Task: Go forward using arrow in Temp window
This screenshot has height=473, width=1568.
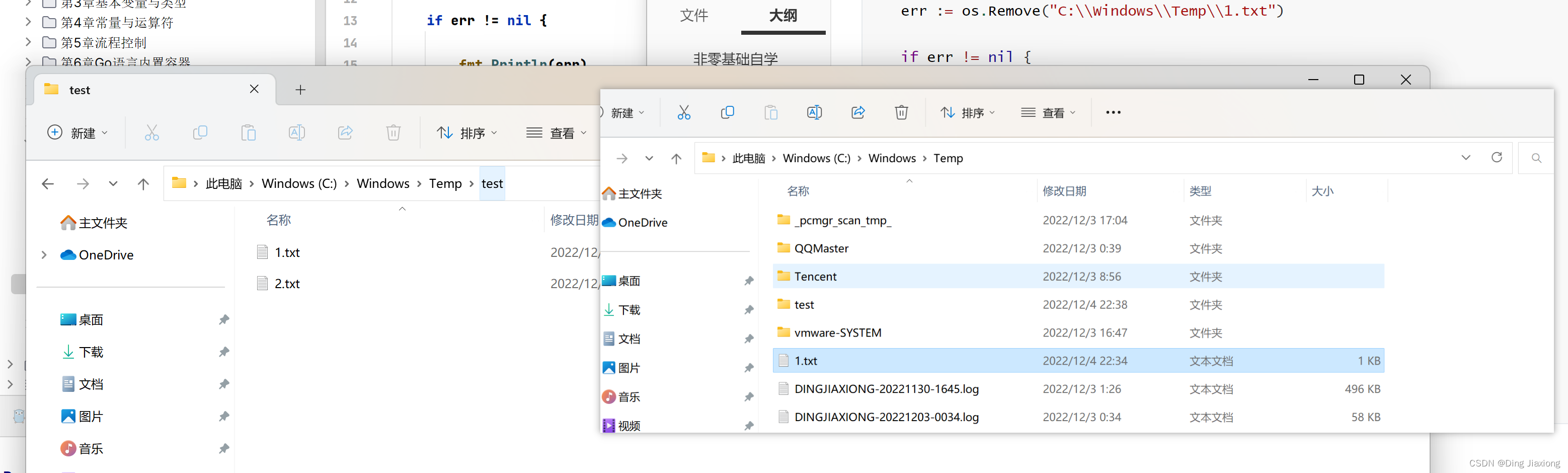Action: [622, 159]
